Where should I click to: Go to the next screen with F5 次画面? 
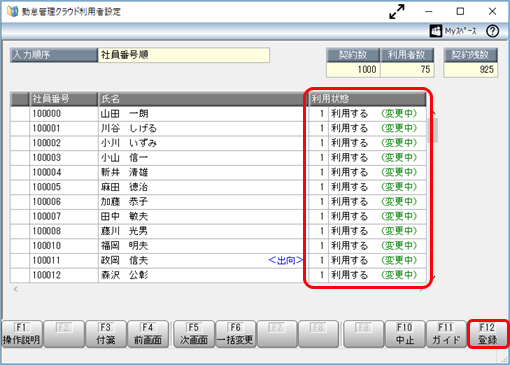pyautogui.click(x=194, y=334)
